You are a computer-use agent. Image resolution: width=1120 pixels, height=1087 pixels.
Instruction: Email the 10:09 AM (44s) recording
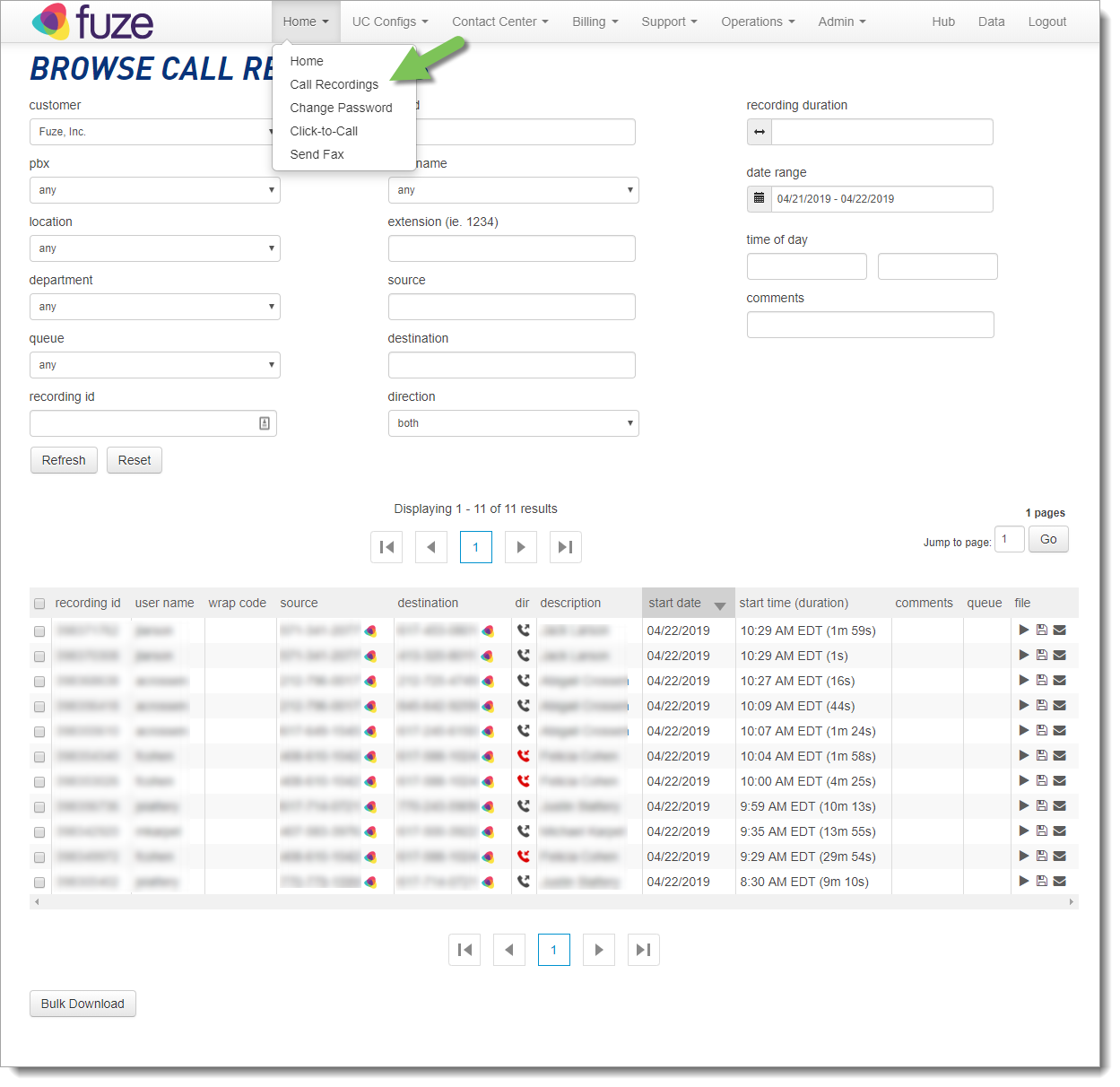pos(1059,706)
